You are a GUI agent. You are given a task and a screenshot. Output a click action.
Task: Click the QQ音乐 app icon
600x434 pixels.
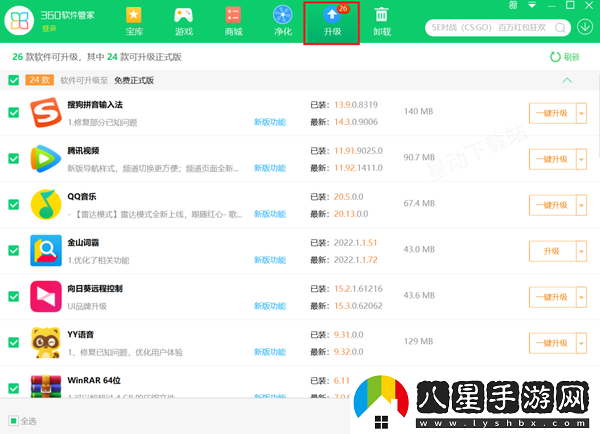pos(46,204)
